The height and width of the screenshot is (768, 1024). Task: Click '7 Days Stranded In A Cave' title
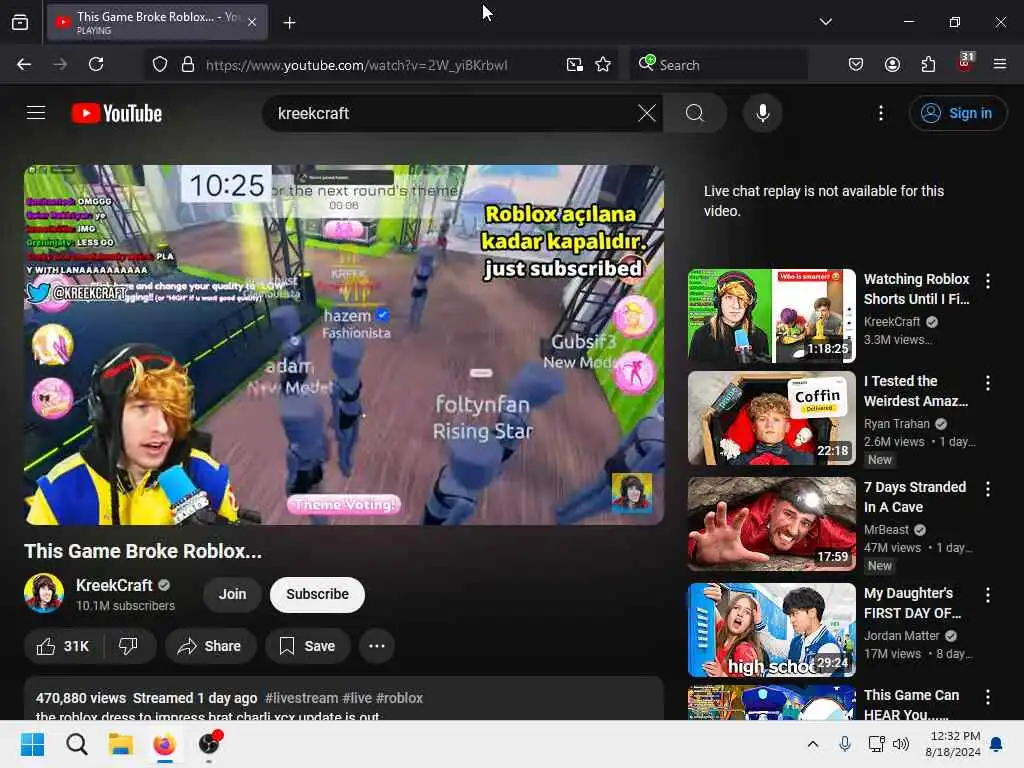915,497
